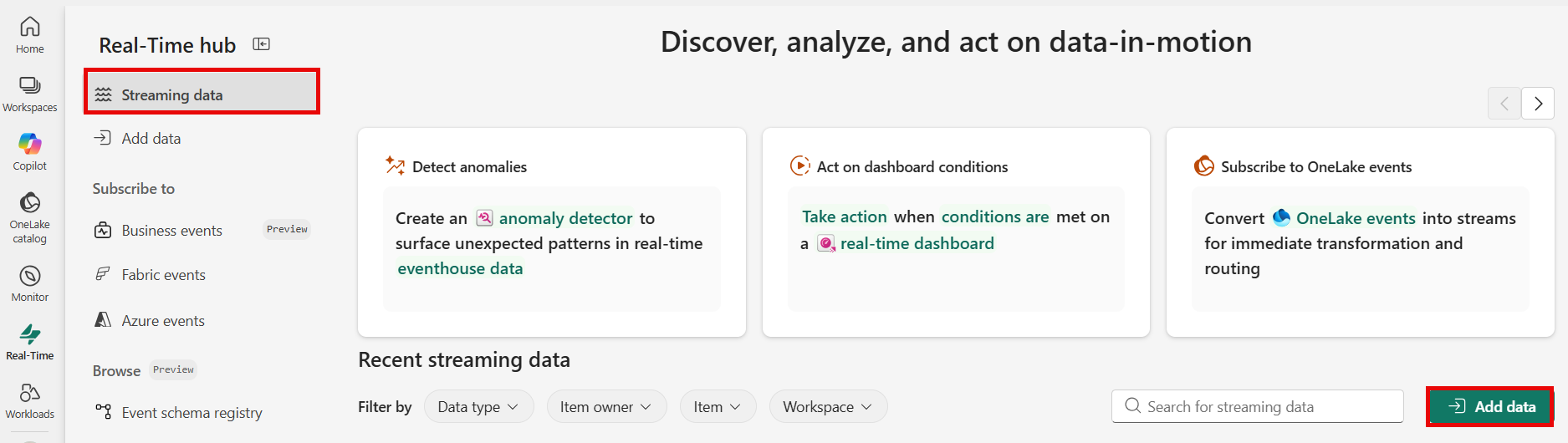1568x443 pixels.
Task: Open the Workloads icon
Action: coord(30,400)
